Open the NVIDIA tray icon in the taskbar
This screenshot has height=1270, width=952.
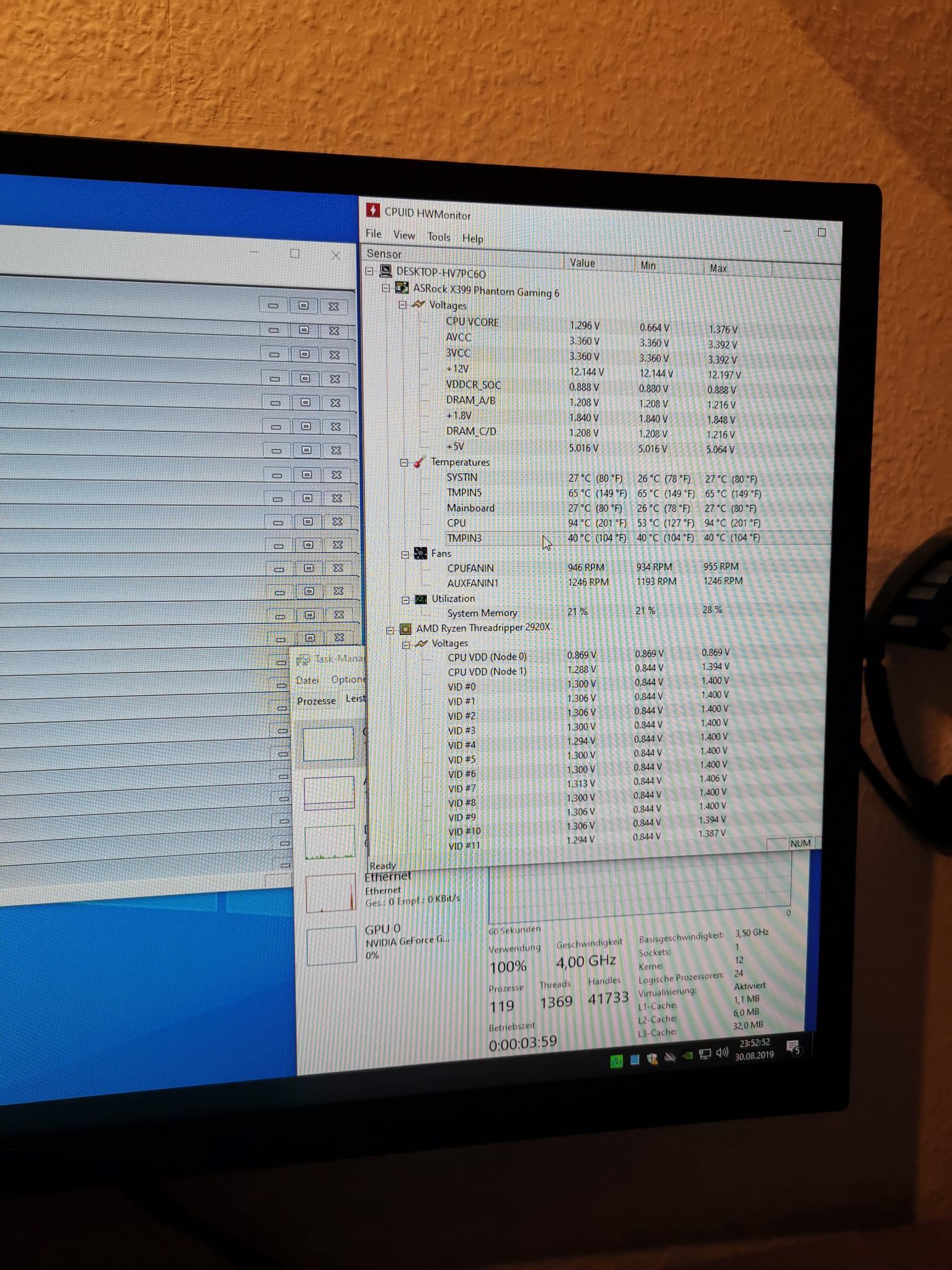tap(687, 1055)
